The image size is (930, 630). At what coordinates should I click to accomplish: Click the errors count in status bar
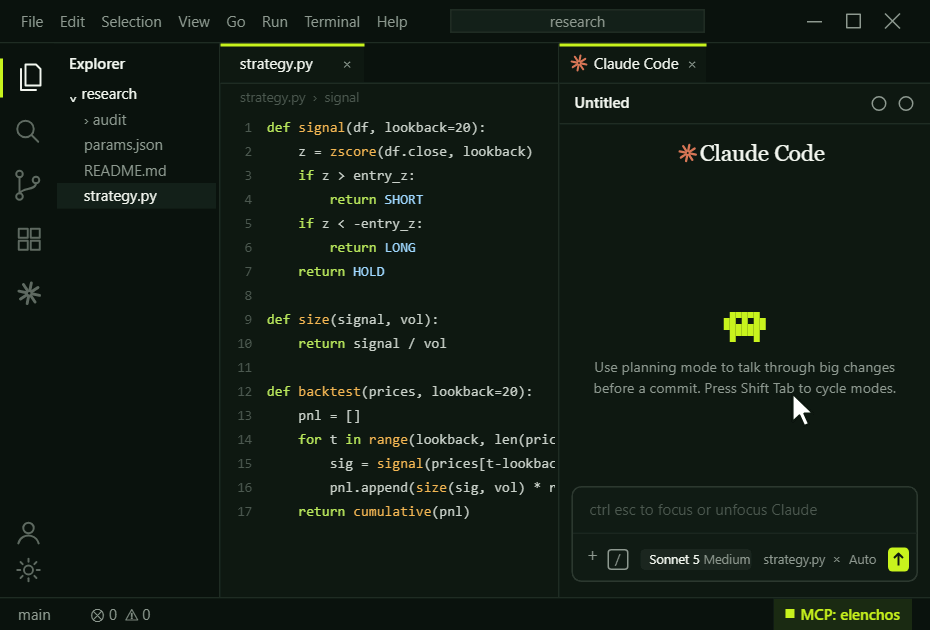coord(104,615)
